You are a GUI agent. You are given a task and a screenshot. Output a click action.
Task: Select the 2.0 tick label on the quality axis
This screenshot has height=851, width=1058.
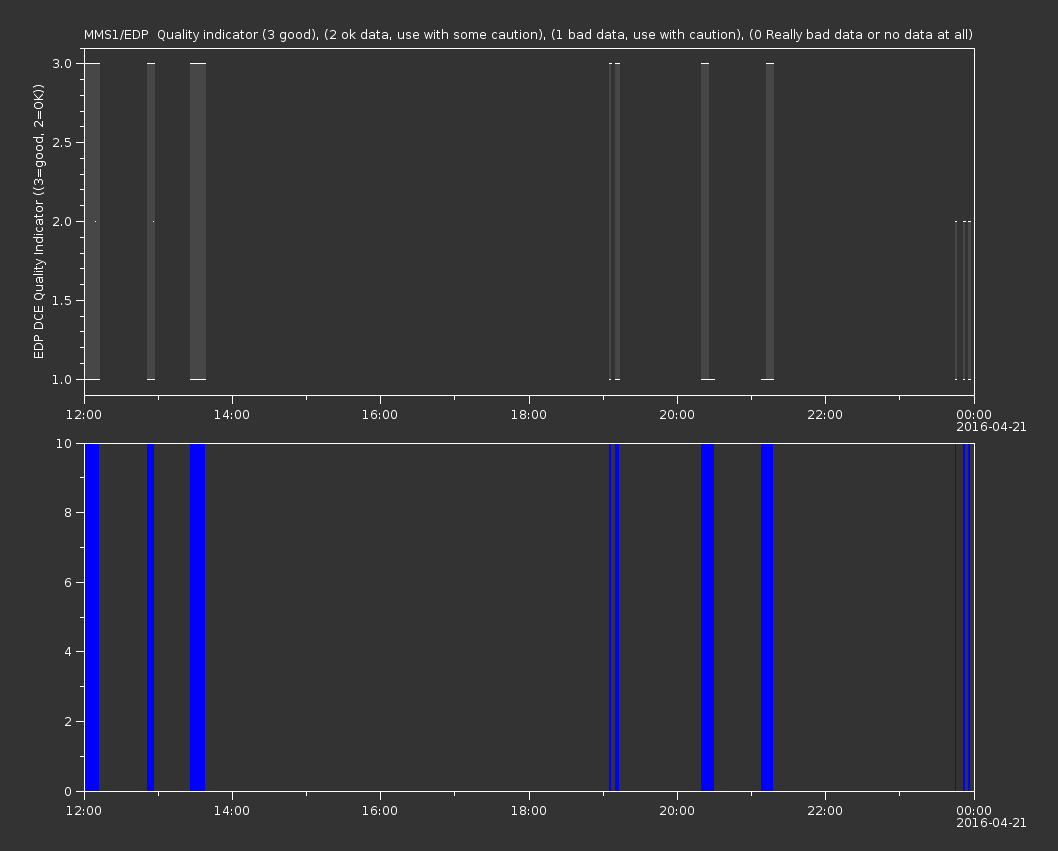point(62,221)
